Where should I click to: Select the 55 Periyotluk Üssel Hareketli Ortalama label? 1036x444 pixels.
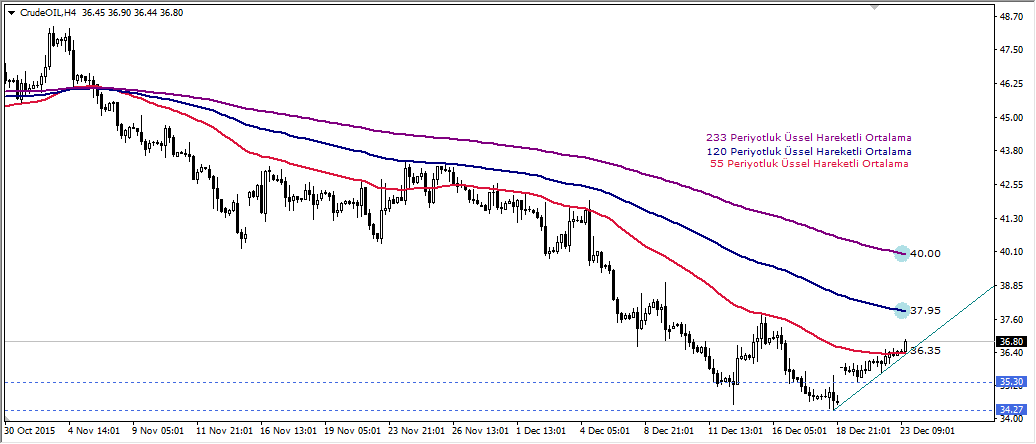[811, 163]
